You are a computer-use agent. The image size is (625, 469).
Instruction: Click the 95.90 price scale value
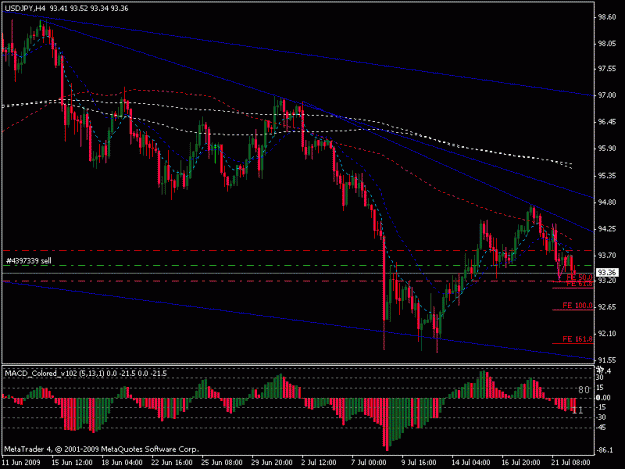(606, 148)
